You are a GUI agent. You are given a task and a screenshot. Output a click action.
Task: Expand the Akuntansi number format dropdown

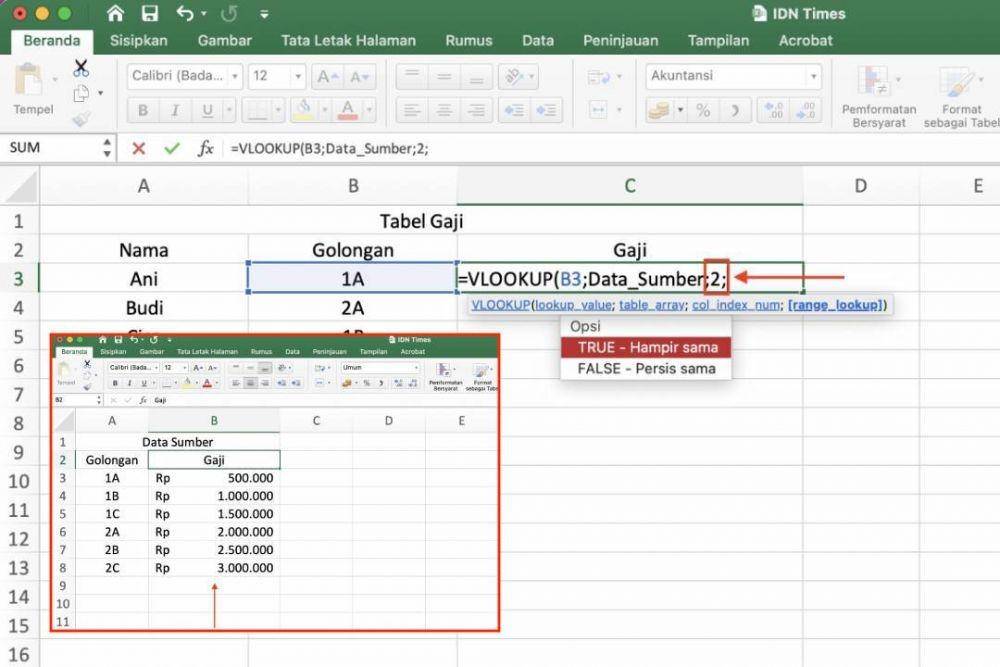[813, 77]
